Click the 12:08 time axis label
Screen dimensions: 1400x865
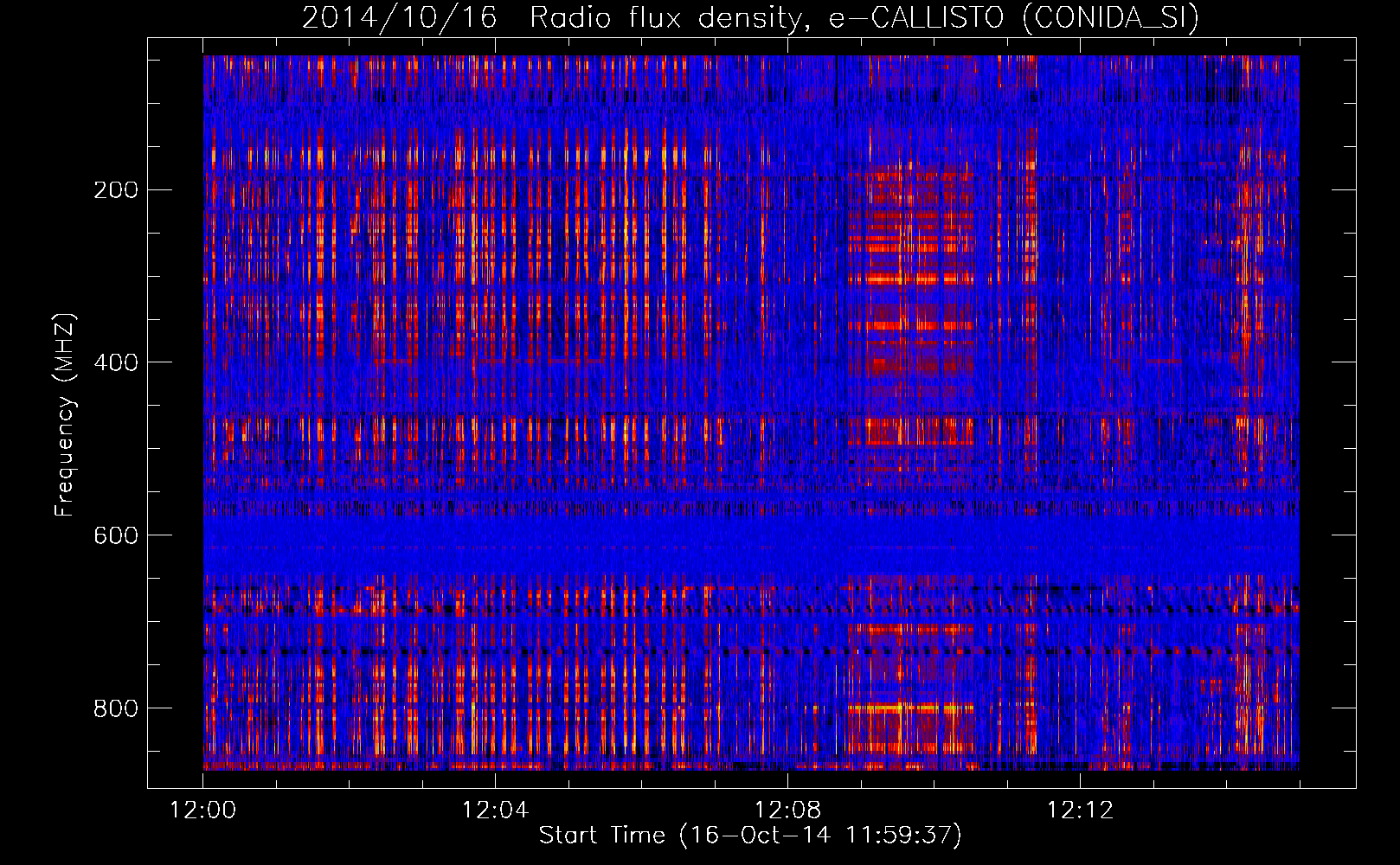(x=787, y=811)
